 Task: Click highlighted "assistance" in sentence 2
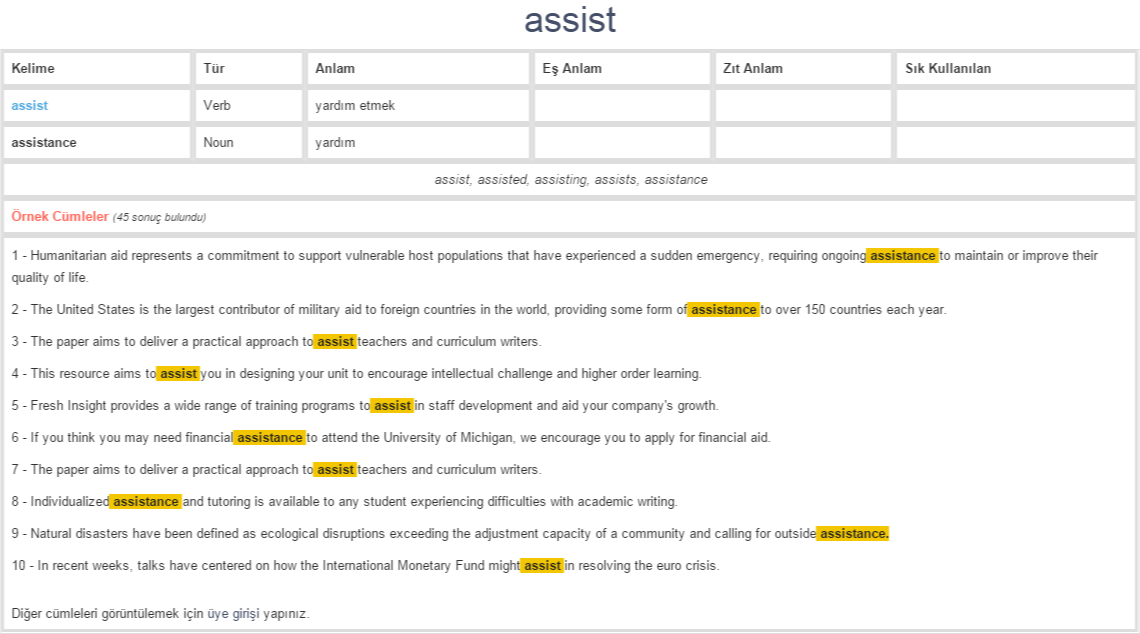click(724, 310)
